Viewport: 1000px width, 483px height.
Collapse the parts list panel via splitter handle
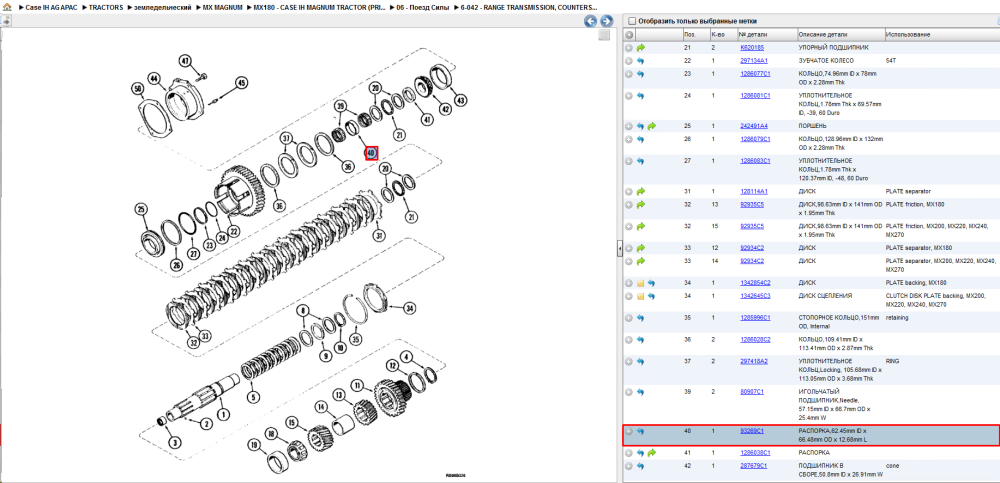619,249
